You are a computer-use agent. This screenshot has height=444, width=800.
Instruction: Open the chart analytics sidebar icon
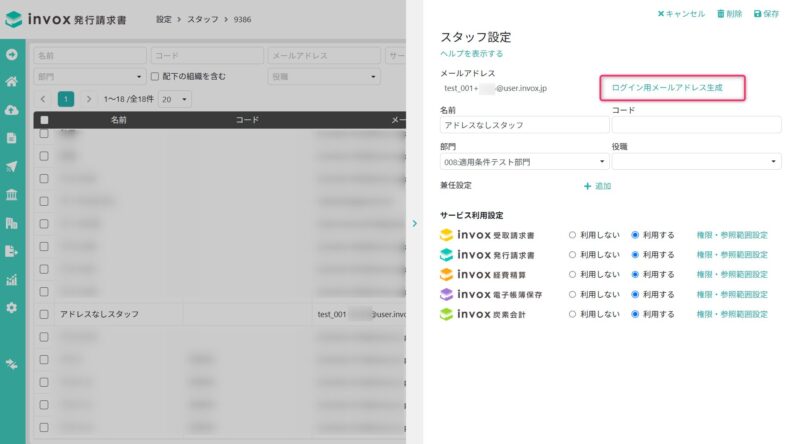12,280
